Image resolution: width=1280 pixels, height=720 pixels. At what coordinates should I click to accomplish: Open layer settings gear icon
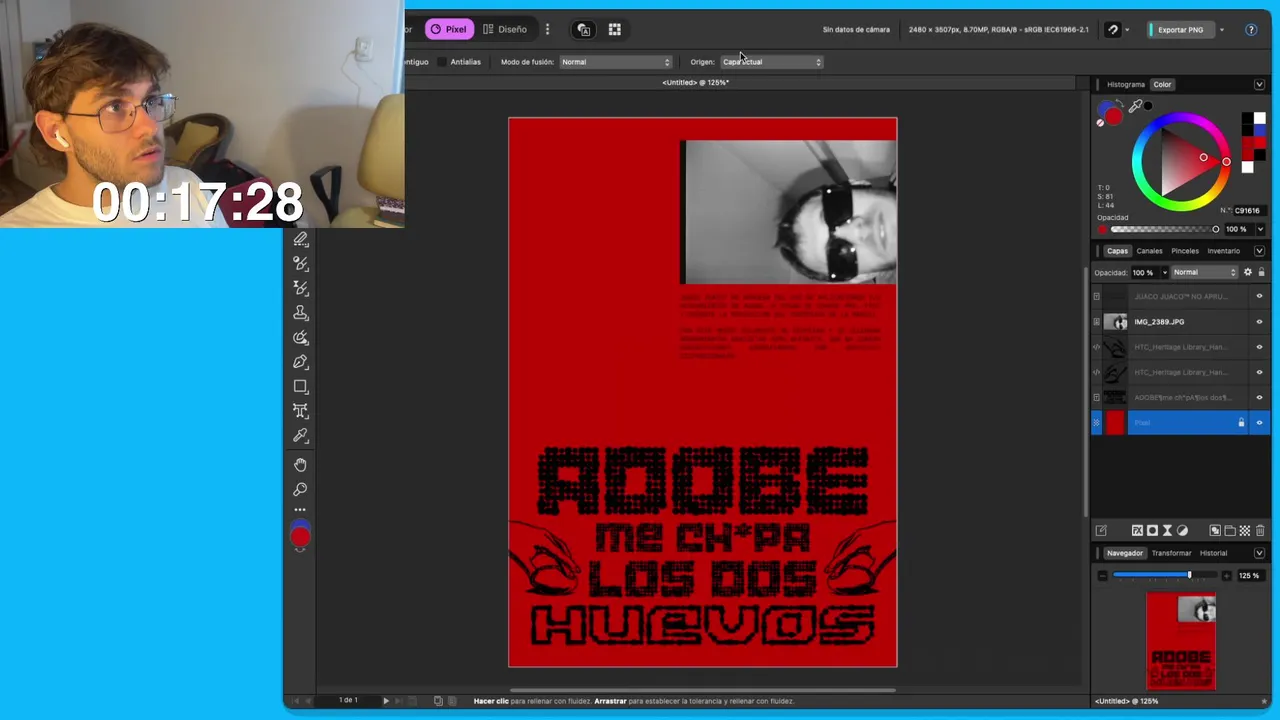pos(1248,272)
